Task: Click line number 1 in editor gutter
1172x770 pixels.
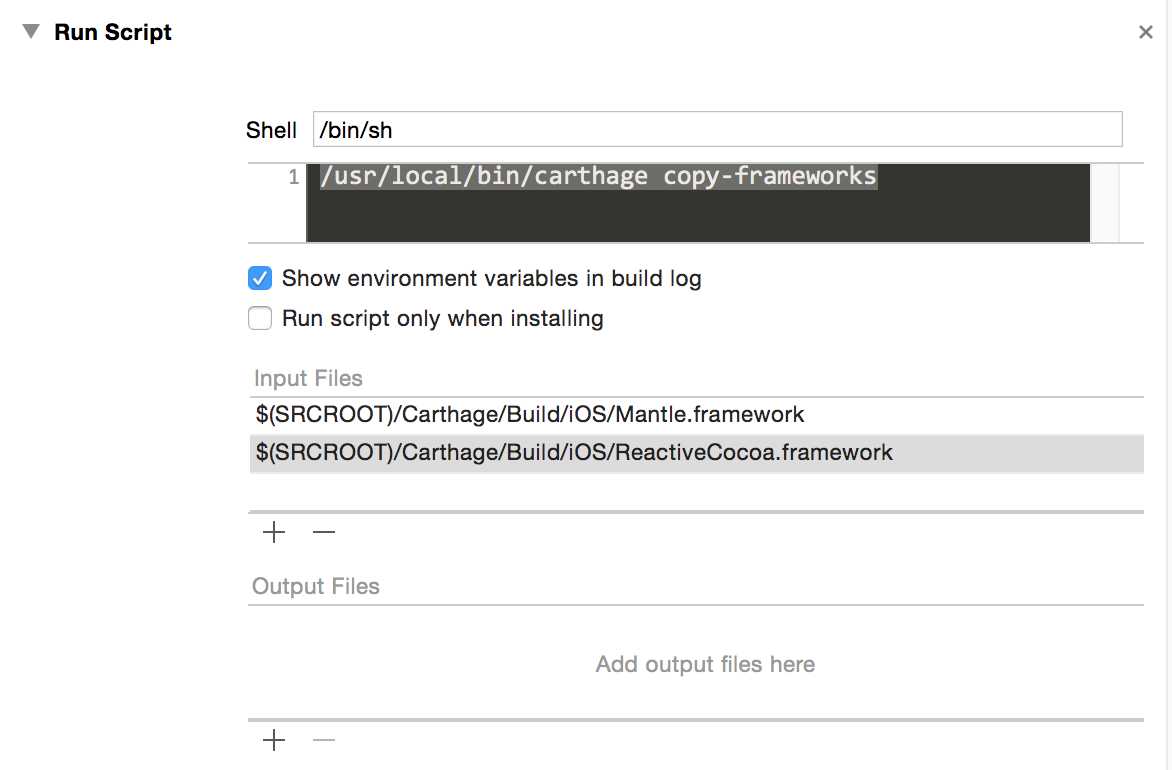Action: click(x=293, y=178)
